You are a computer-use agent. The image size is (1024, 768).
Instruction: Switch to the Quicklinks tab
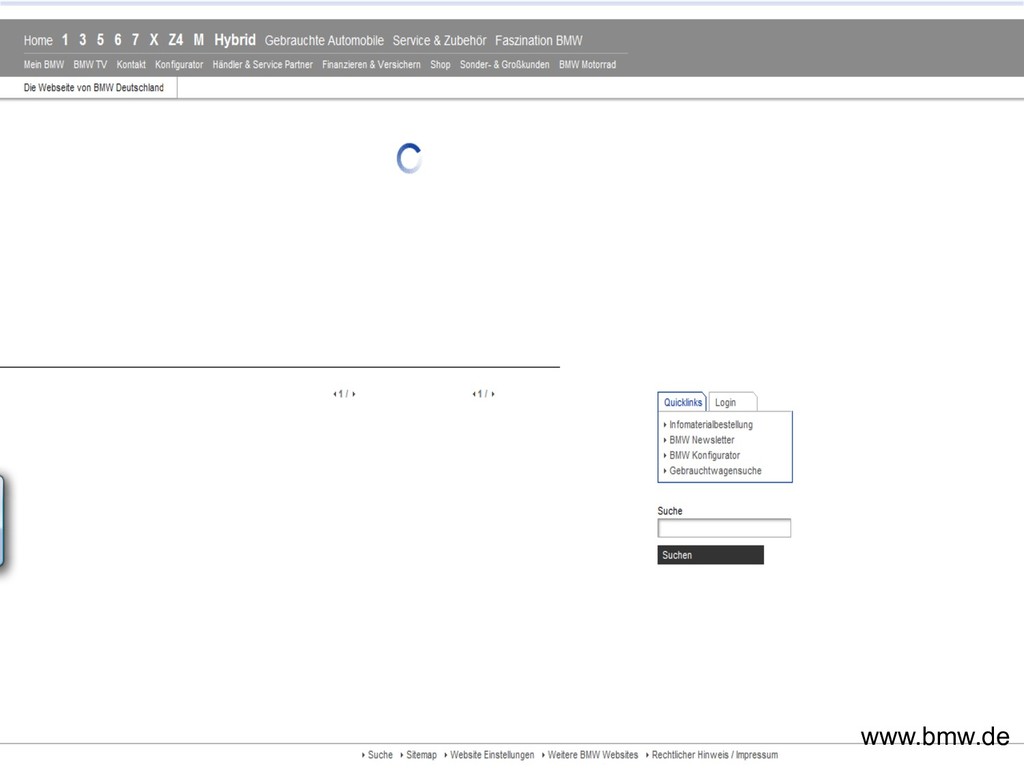pos(682,402)
